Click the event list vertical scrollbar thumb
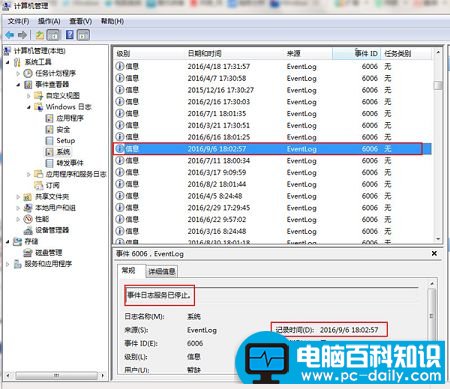Image resolution: width=450 pixels, height=389 pixels. [438, 85]
